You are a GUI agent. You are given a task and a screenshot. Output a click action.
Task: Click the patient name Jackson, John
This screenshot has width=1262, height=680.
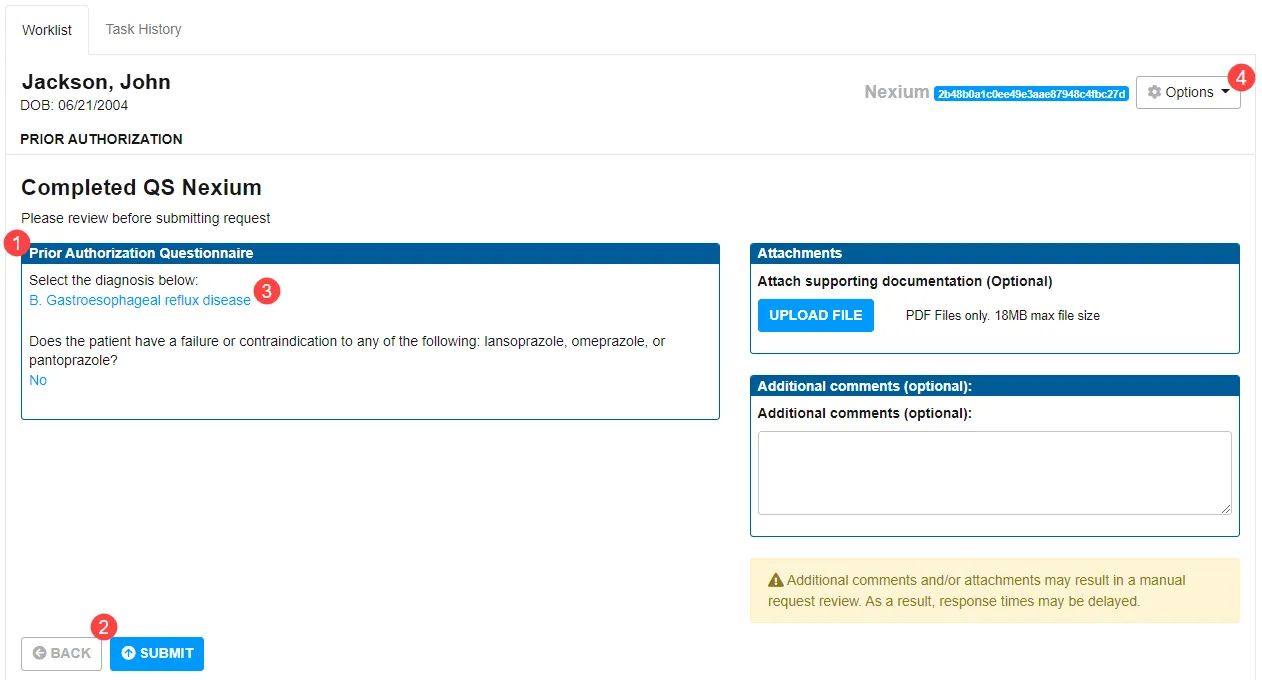point(96,82)
